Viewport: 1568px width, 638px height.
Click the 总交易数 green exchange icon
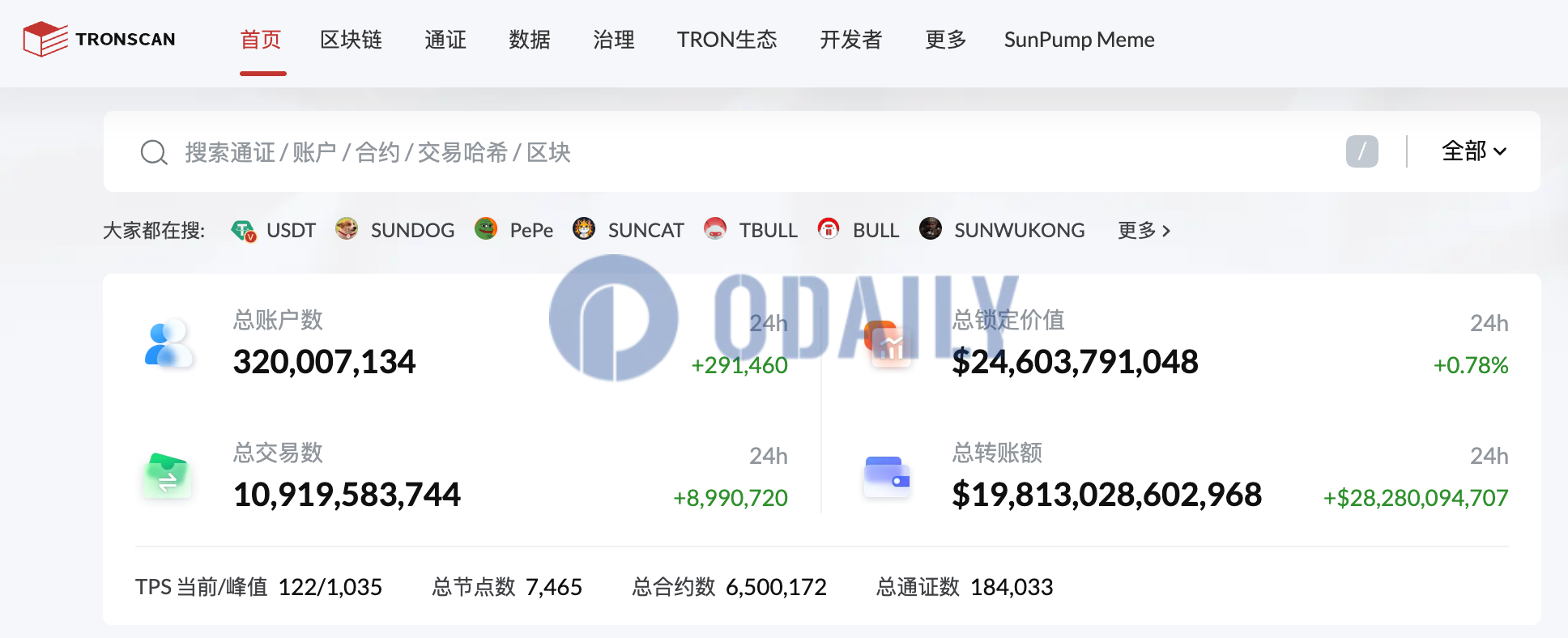[168, 476]
